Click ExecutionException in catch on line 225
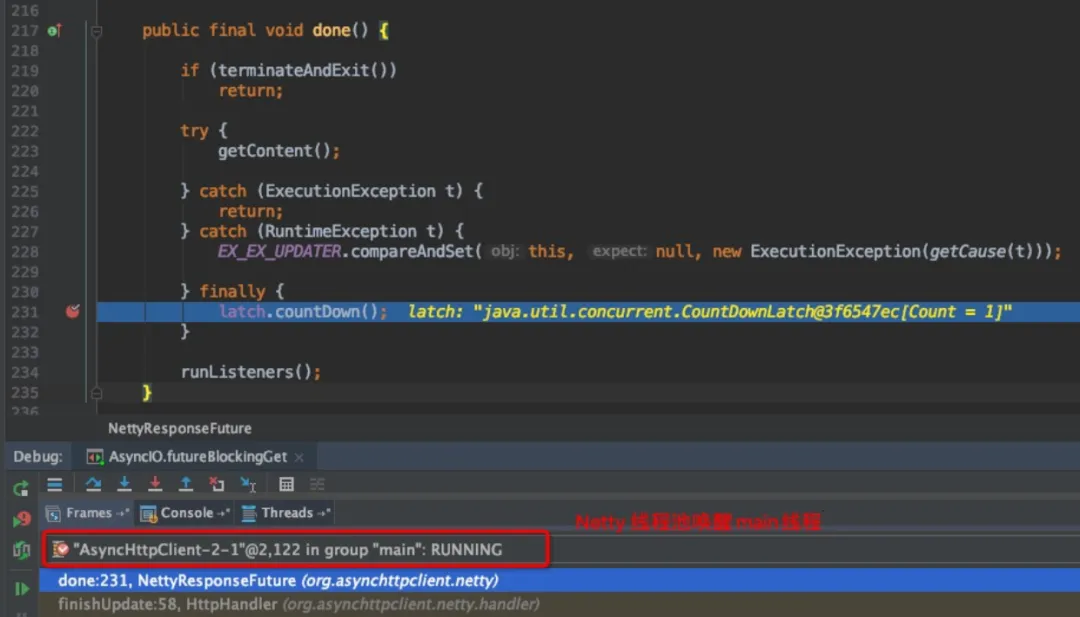Viewport: 1080px width, 617px height. point(350,191)
